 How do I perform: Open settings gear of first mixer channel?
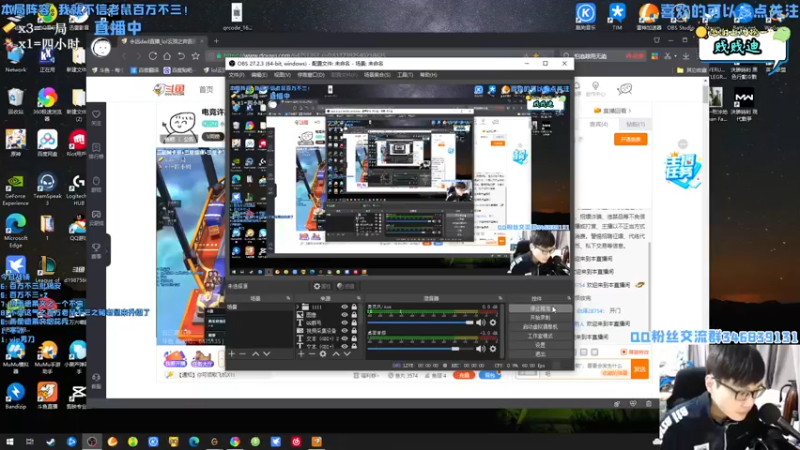[x=493, y=322]
